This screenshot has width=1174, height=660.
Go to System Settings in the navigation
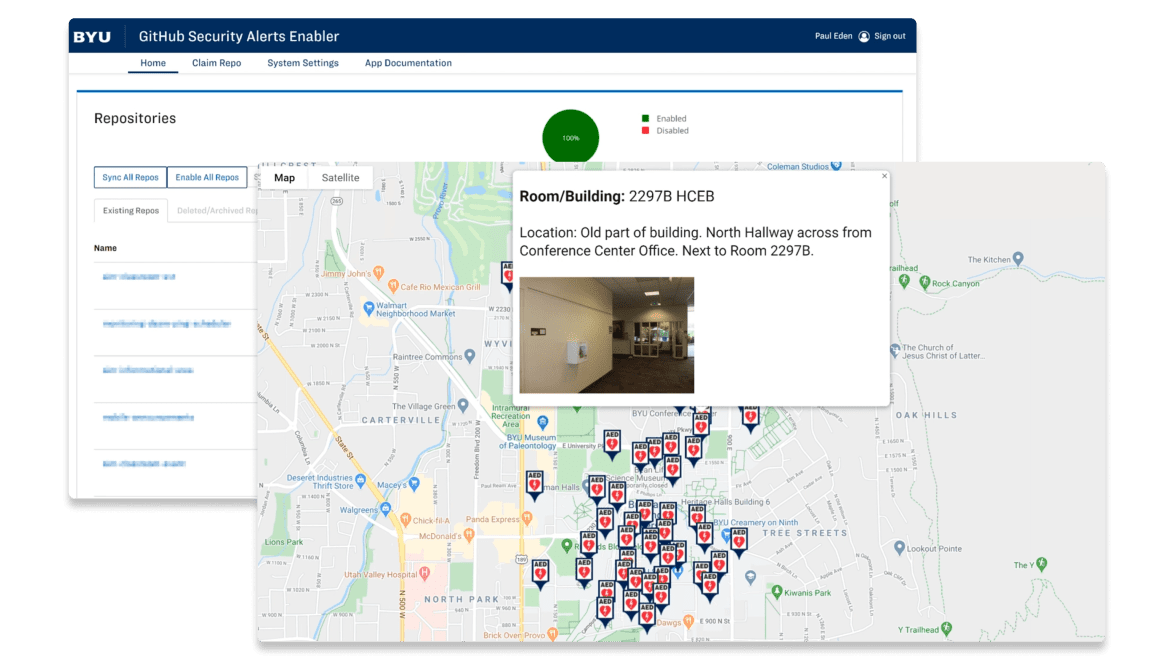pos(303,63)
